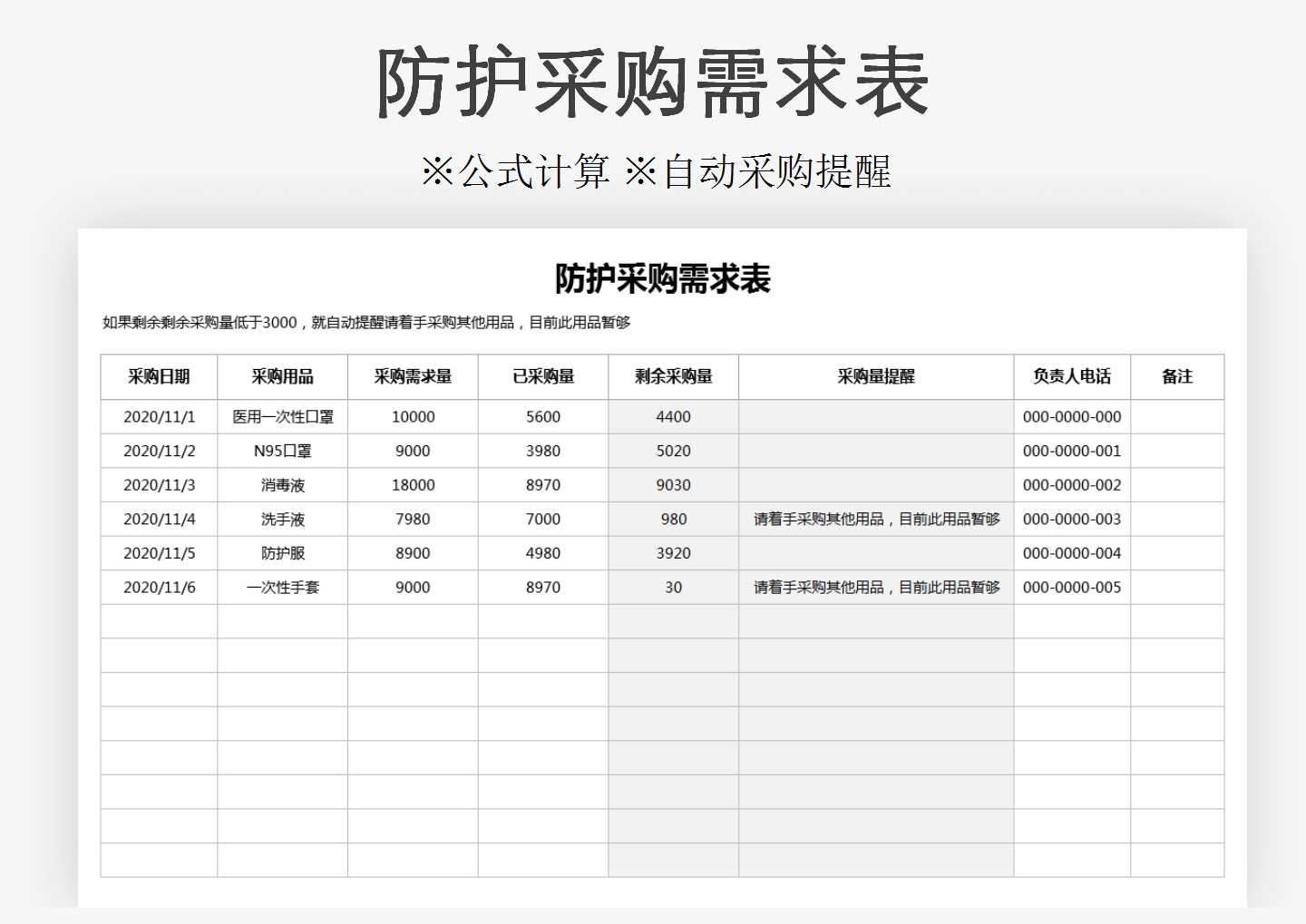Image resolution: width=1306 pixels, height=924 pixels.
Task: Select the 防护服 purchased amount 4980
Action: [x=544, y=553]
